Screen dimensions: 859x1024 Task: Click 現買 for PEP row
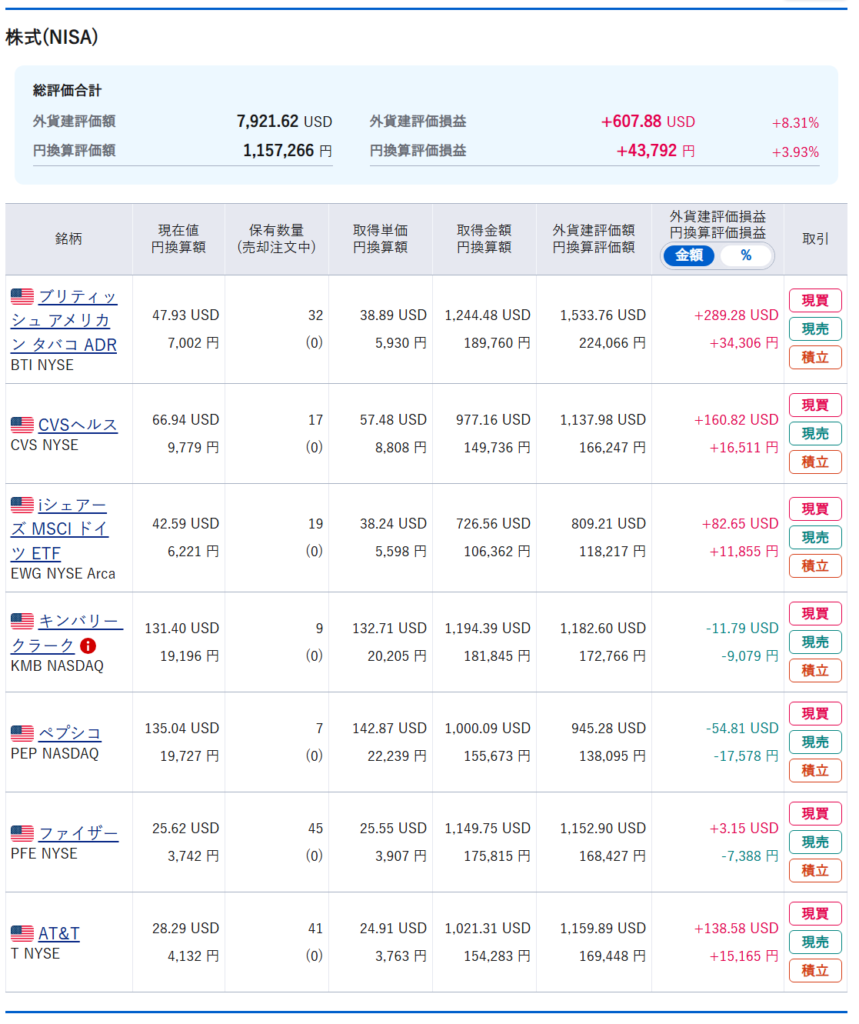point(815,714)
